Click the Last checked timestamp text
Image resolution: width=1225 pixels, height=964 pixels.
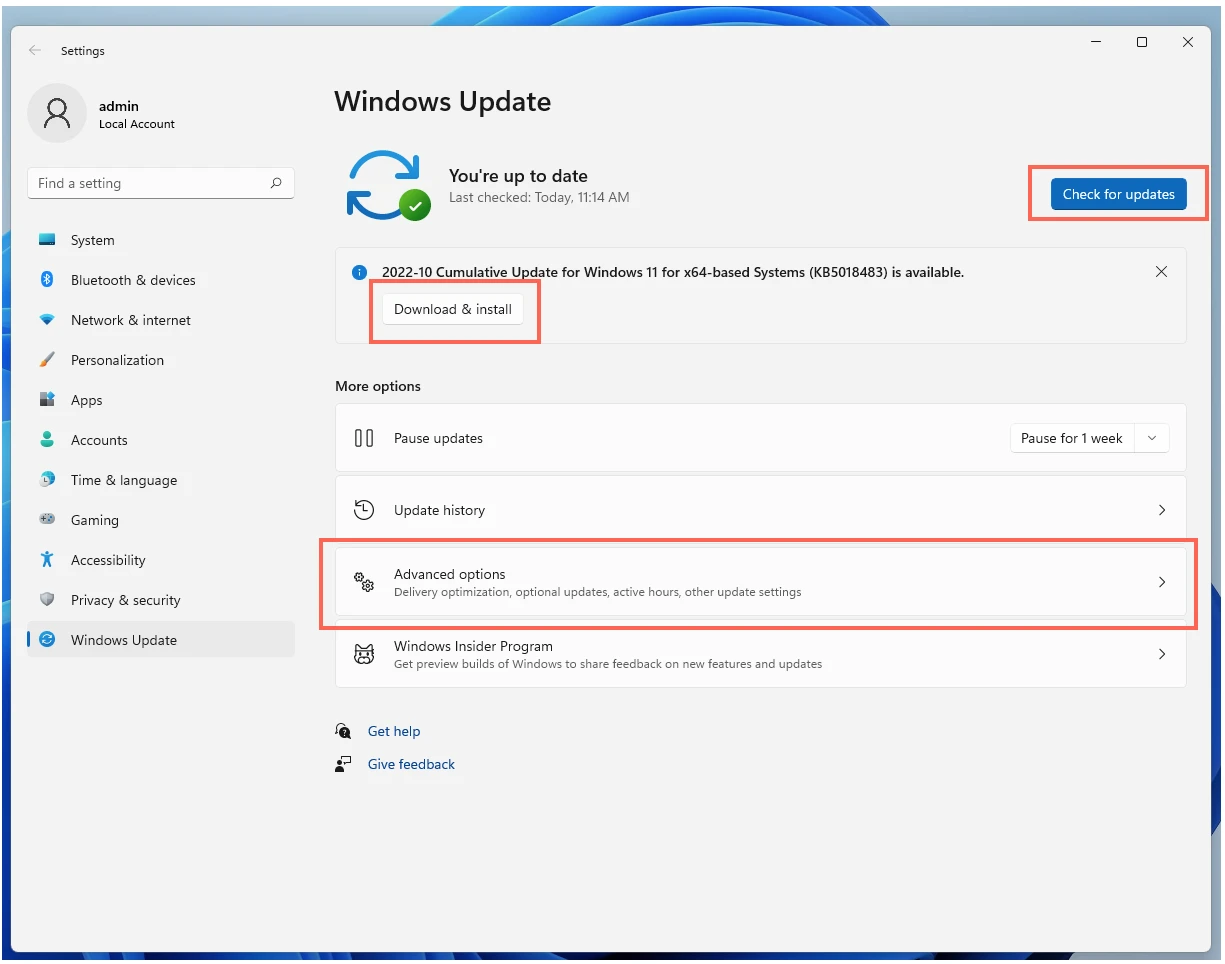[539, 197]
